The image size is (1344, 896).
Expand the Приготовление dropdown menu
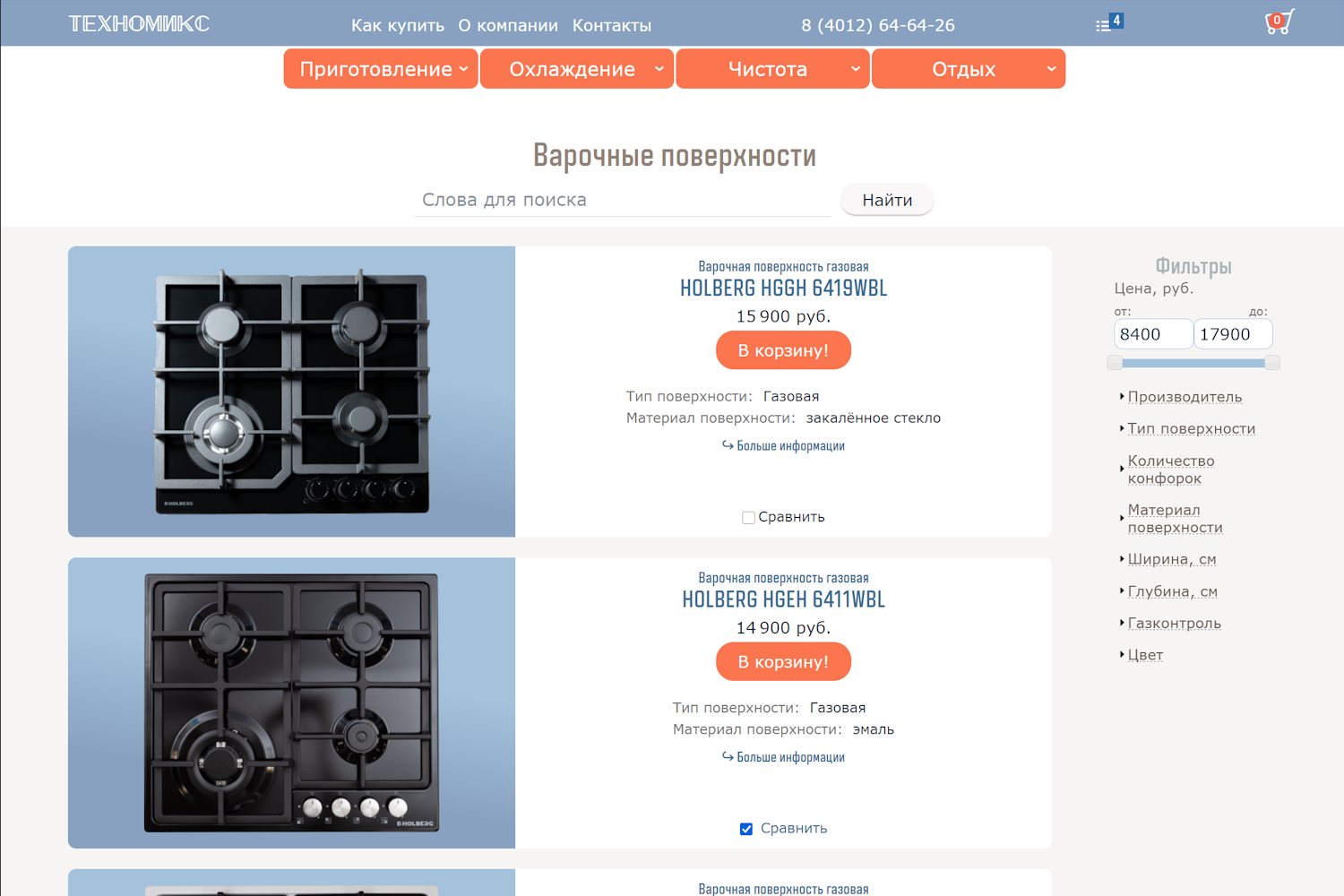[x=381, y=69]
